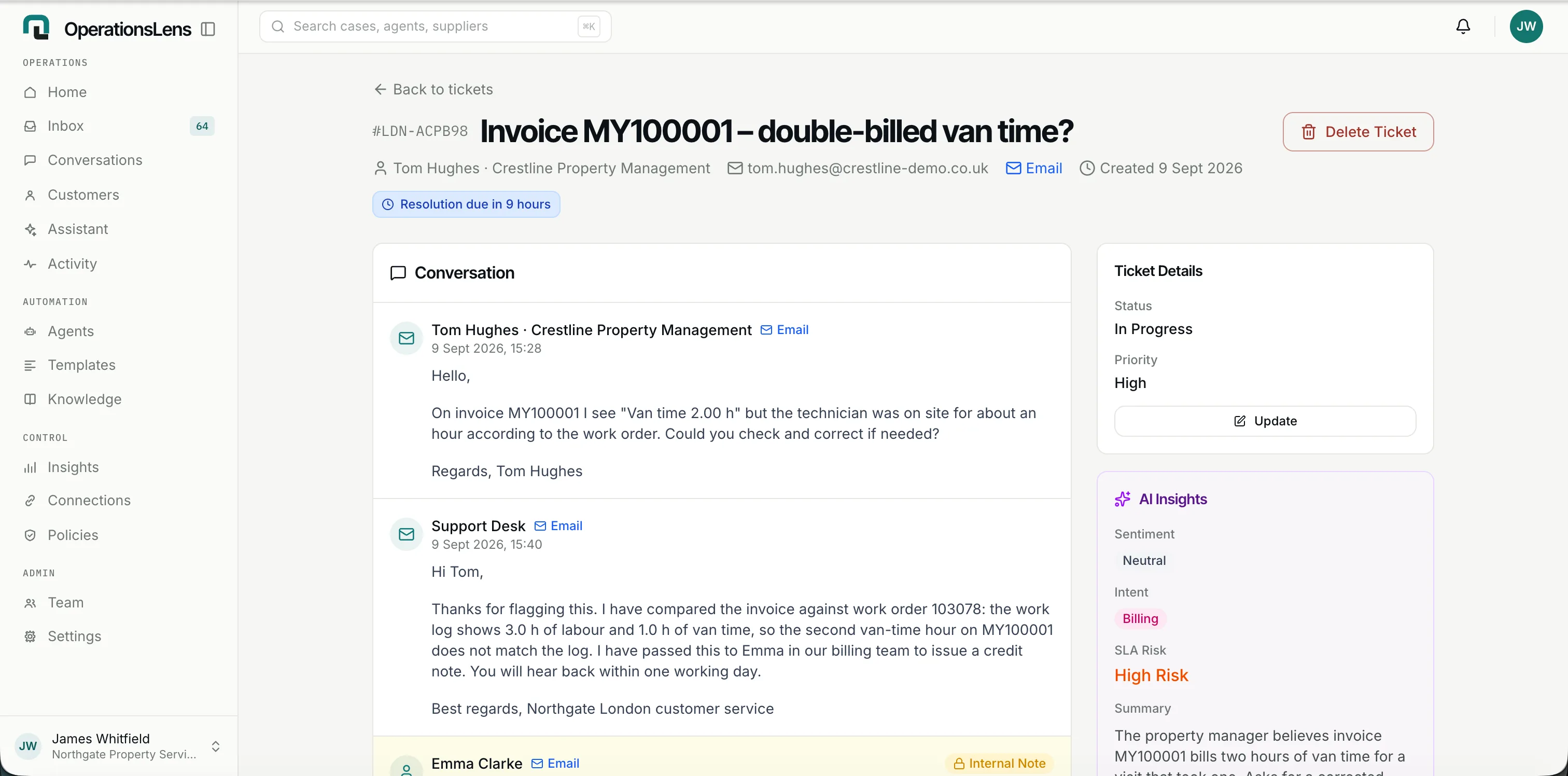Image resolution: width=1568 pixels, height=776 pixels.
Task: Click mail avatar icon on Support Desk message
Action: pos(407,535)
